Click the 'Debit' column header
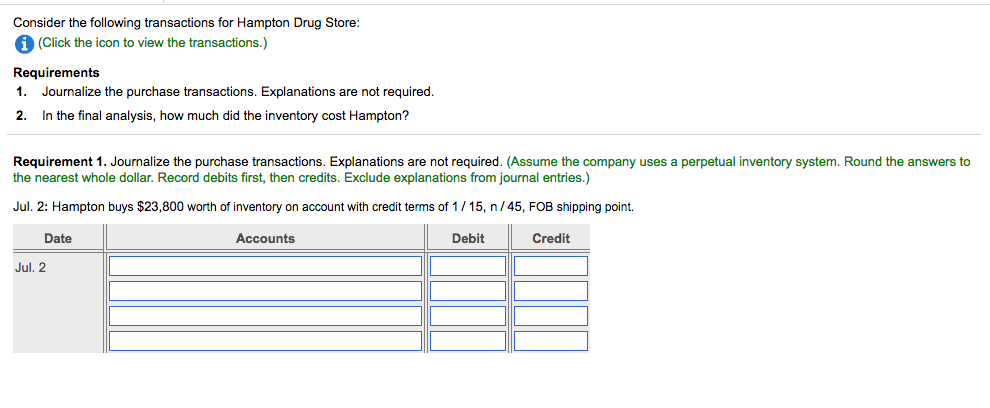This screenshot has width=990, height=408. point(468,239)
